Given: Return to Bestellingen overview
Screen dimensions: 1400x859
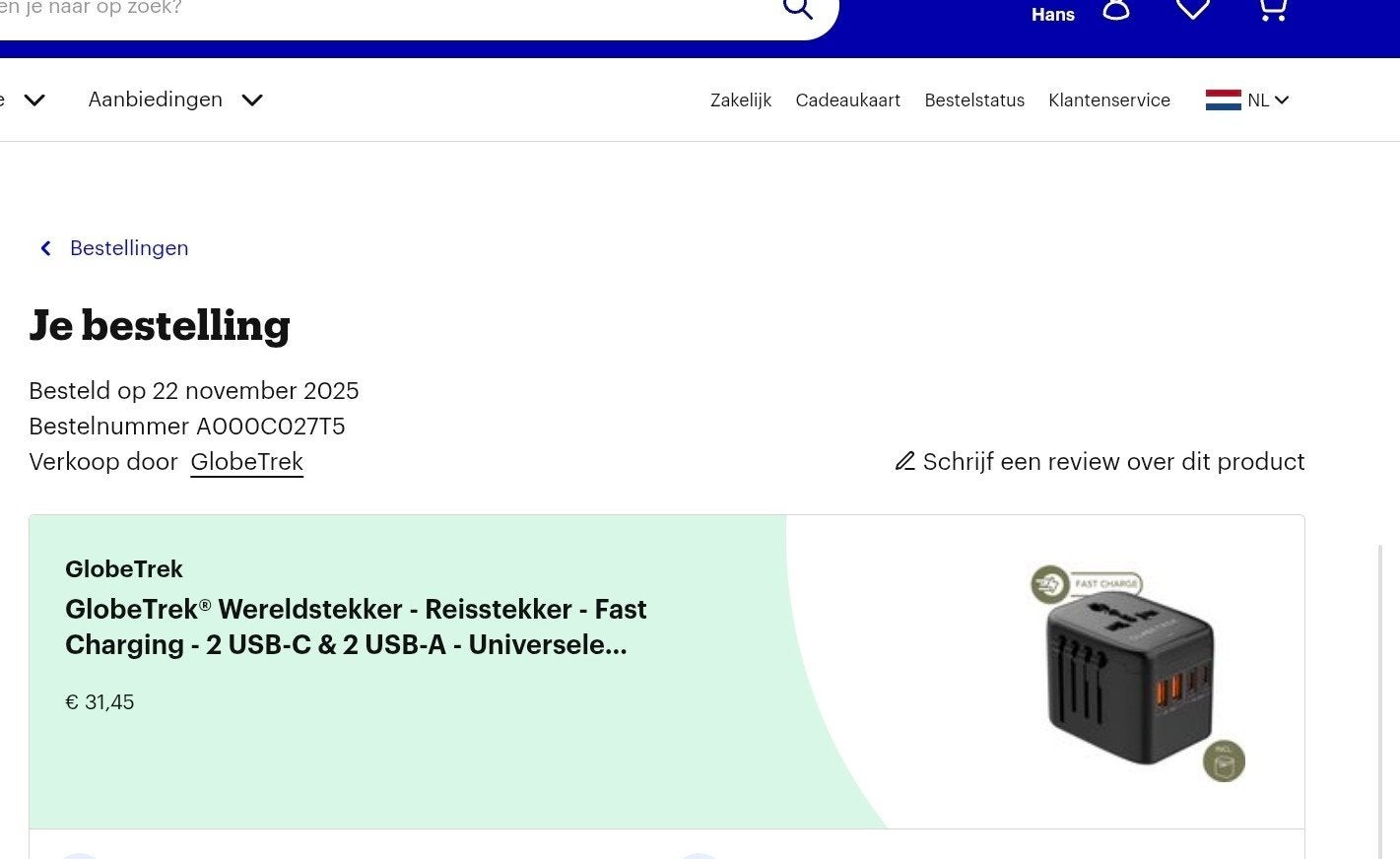Looking at the screenshot, I should 129,248.
